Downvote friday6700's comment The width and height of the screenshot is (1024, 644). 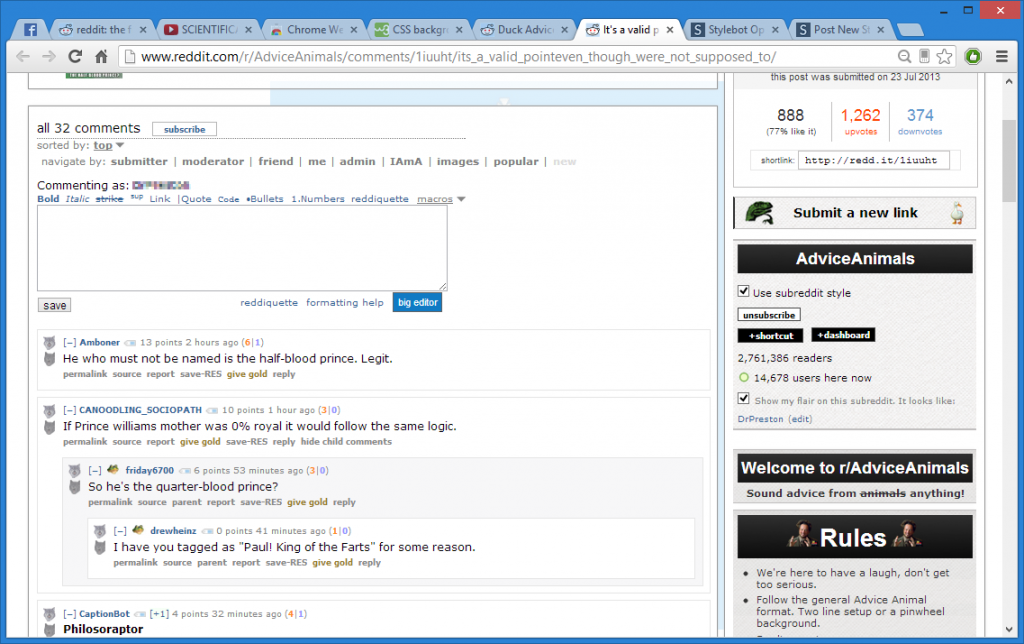coord(75,487)
